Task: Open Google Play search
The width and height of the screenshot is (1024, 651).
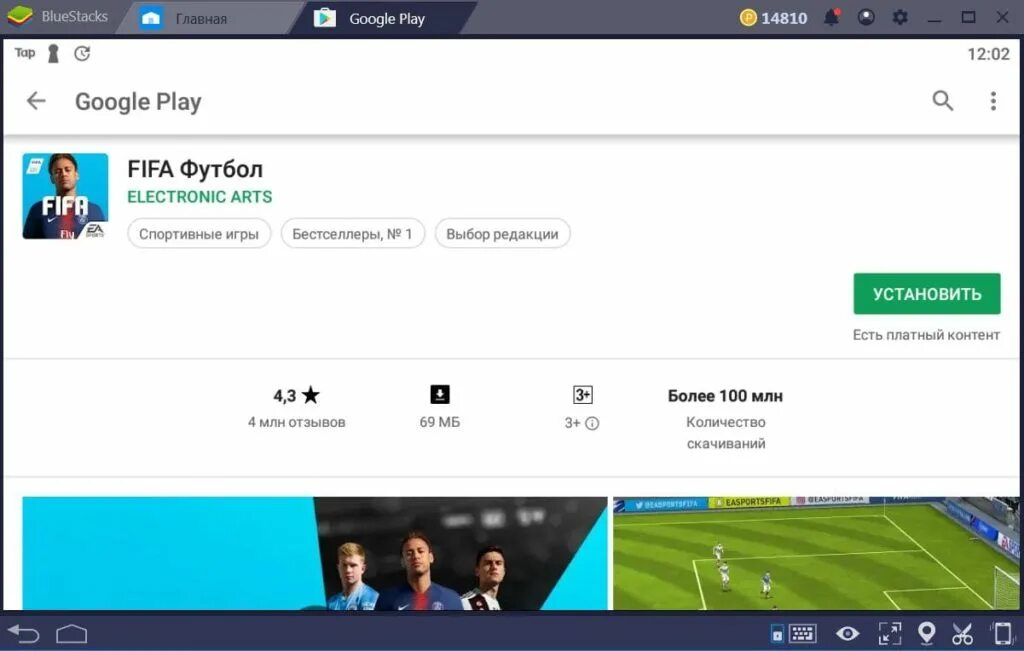Action: point(942,101)
